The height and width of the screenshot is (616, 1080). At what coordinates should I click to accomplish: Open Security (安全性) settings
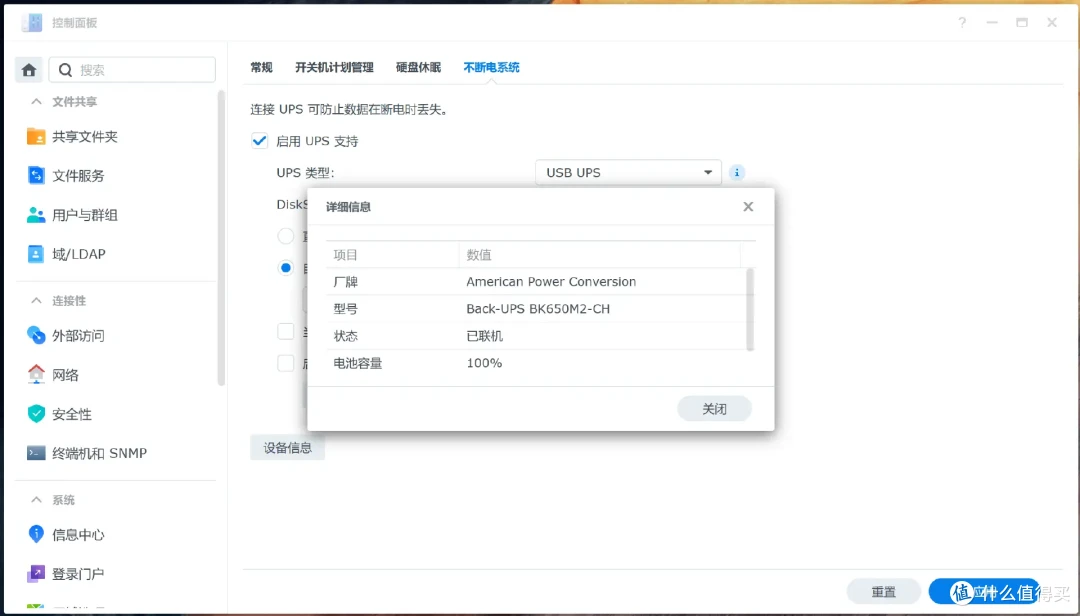[59, 414]
